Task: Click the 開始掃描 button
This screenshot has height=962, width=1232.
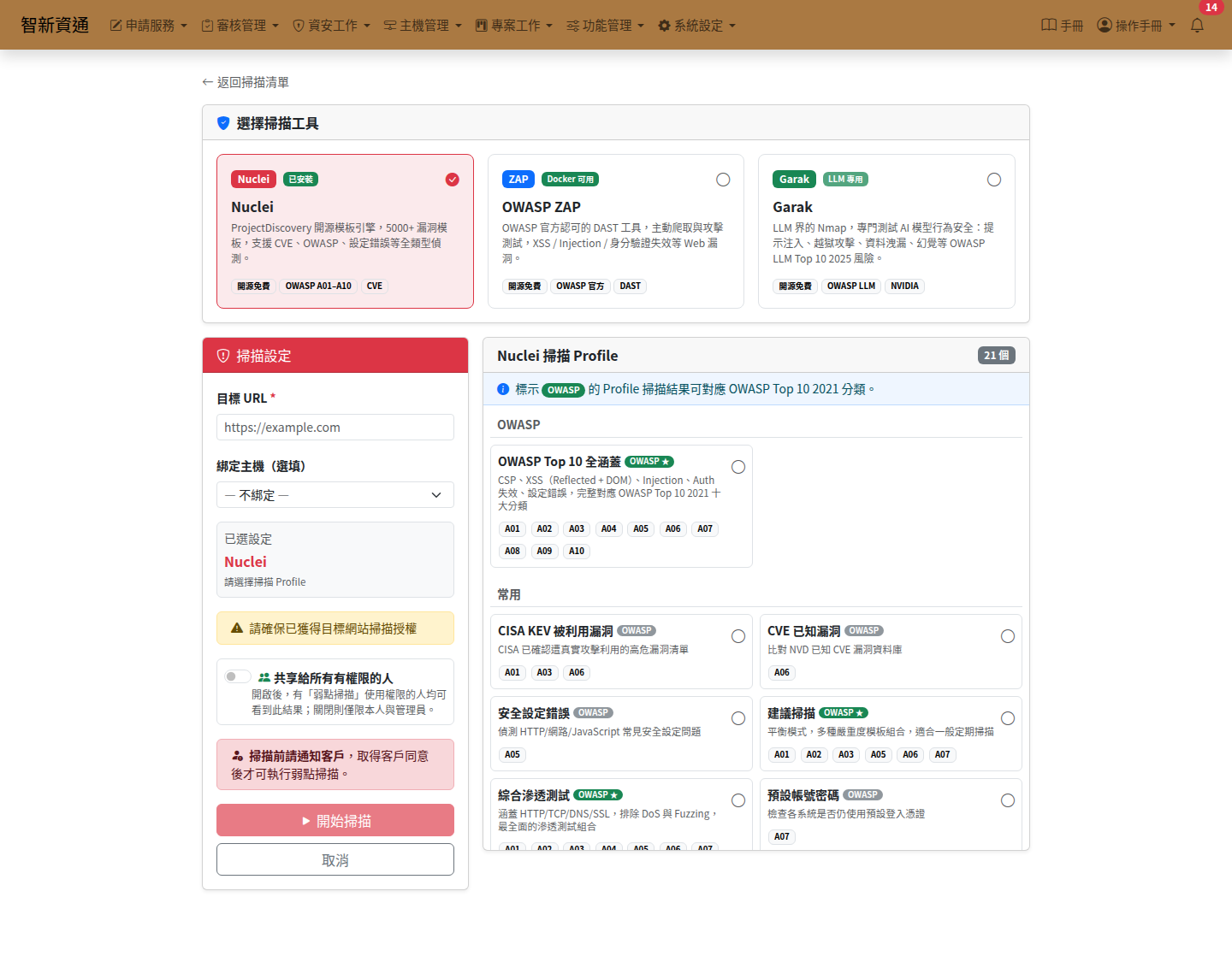Action: coord(335,820)
